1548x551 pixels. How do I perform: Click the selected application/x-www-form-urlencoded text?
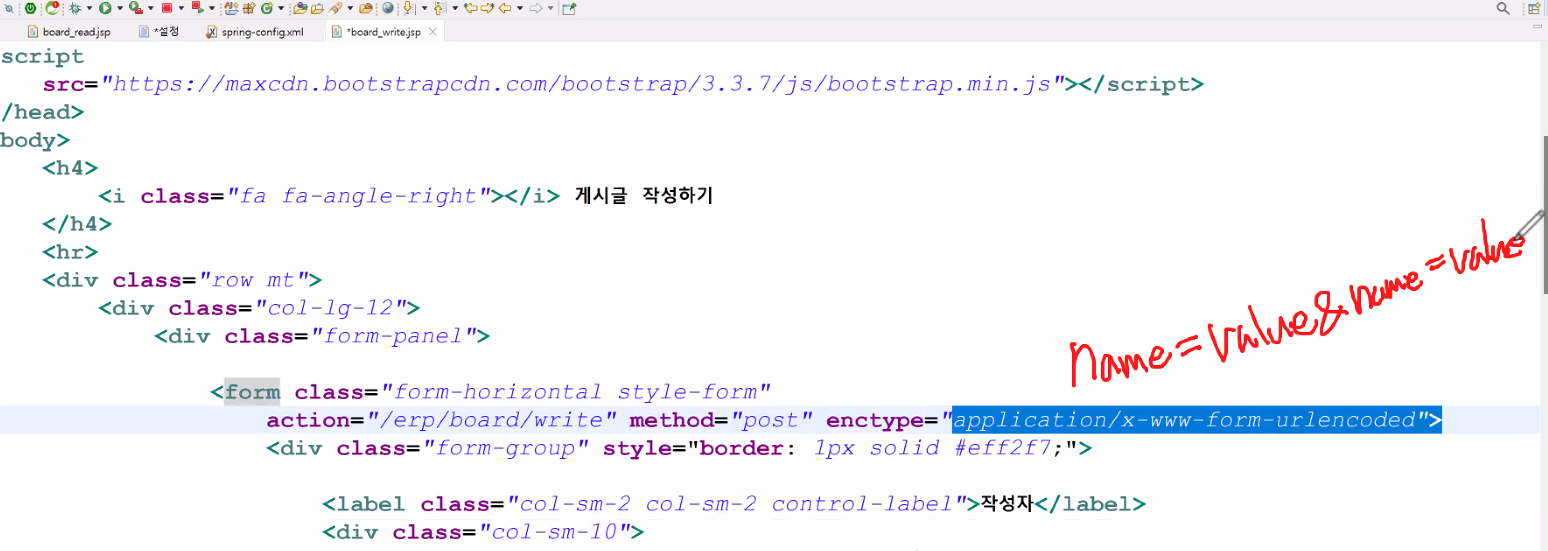click(x=1186, y=420)
